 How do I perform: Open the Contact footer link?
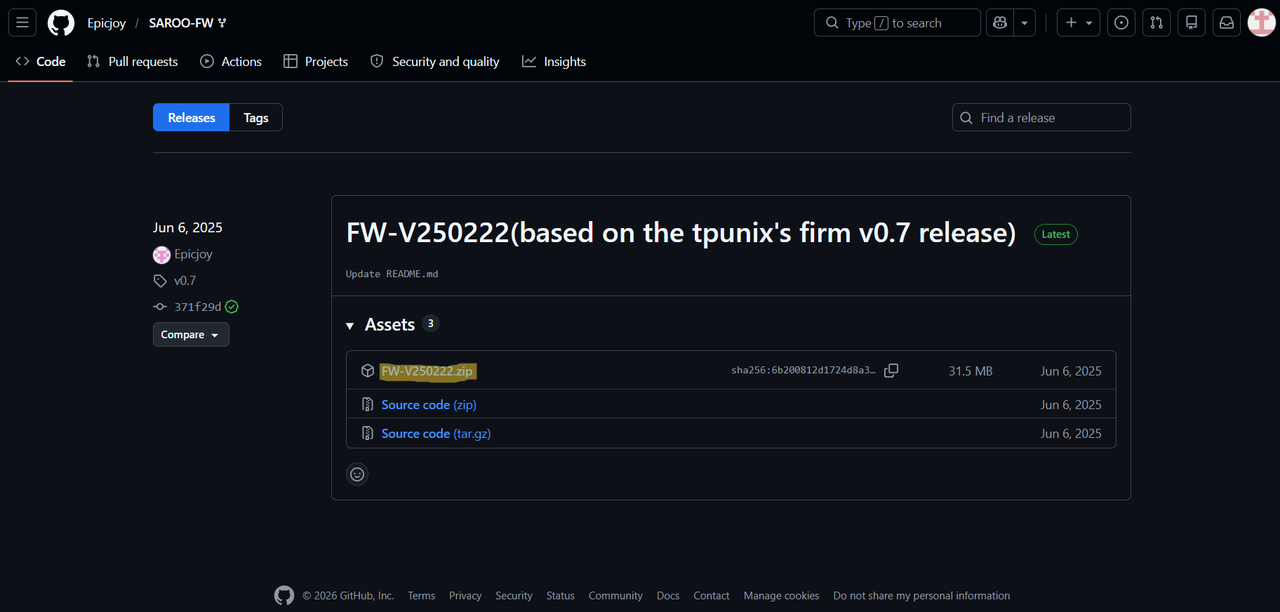pyautogui.click(x=711, y=596)
